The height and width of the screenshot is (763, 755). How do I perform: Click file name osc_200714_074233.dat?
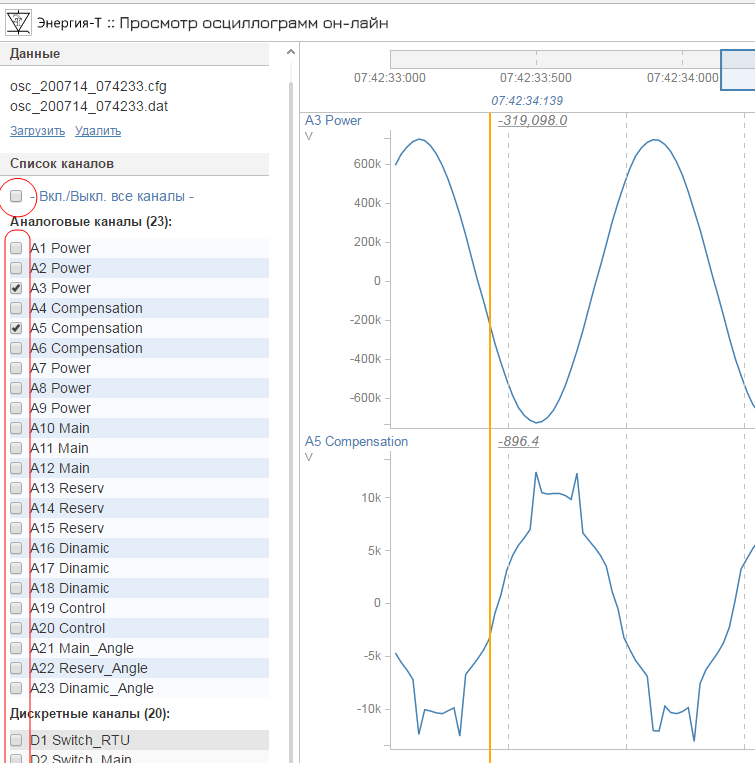[x=89, y=106]
